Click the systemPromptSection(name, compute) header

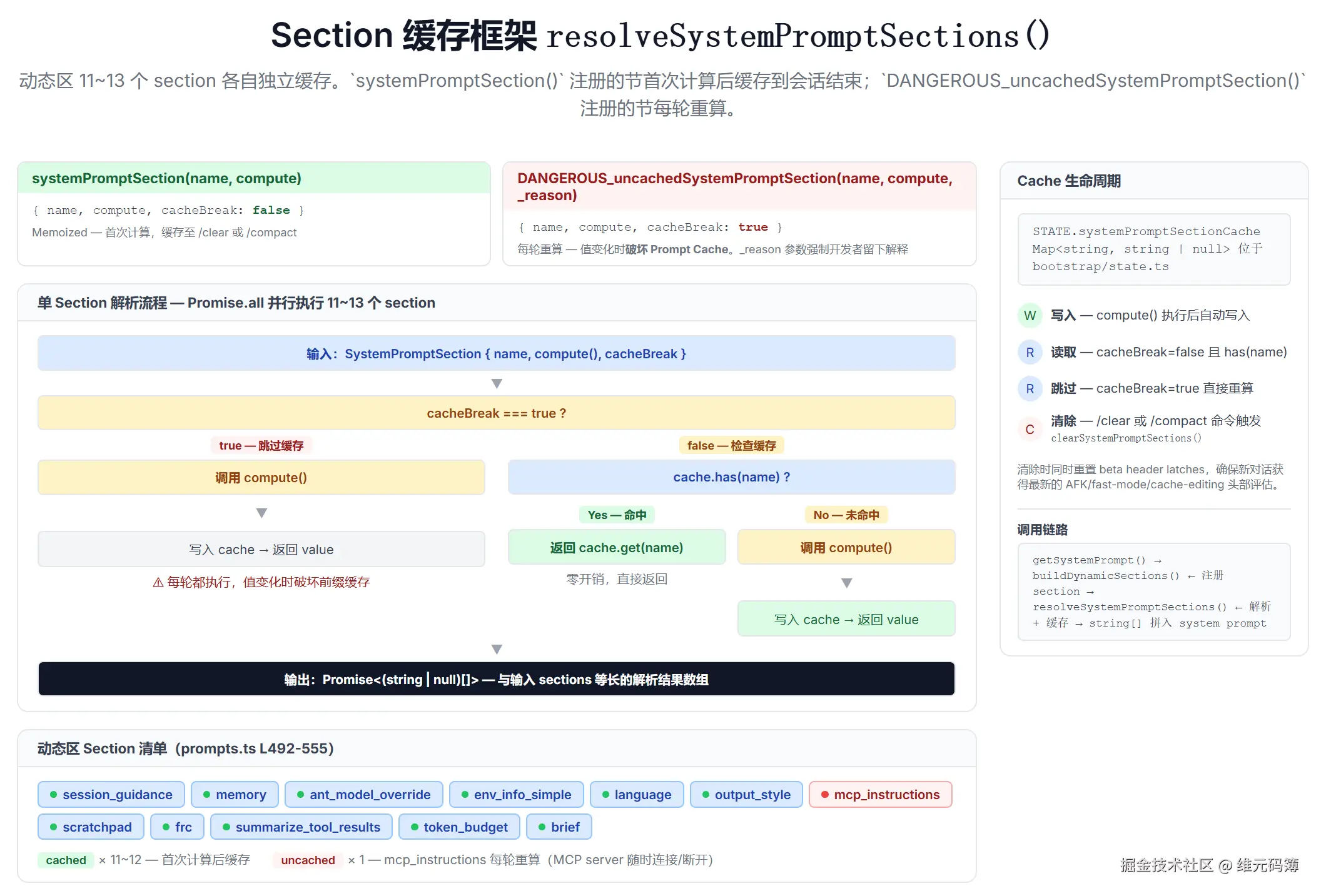[x=167, y=179]
